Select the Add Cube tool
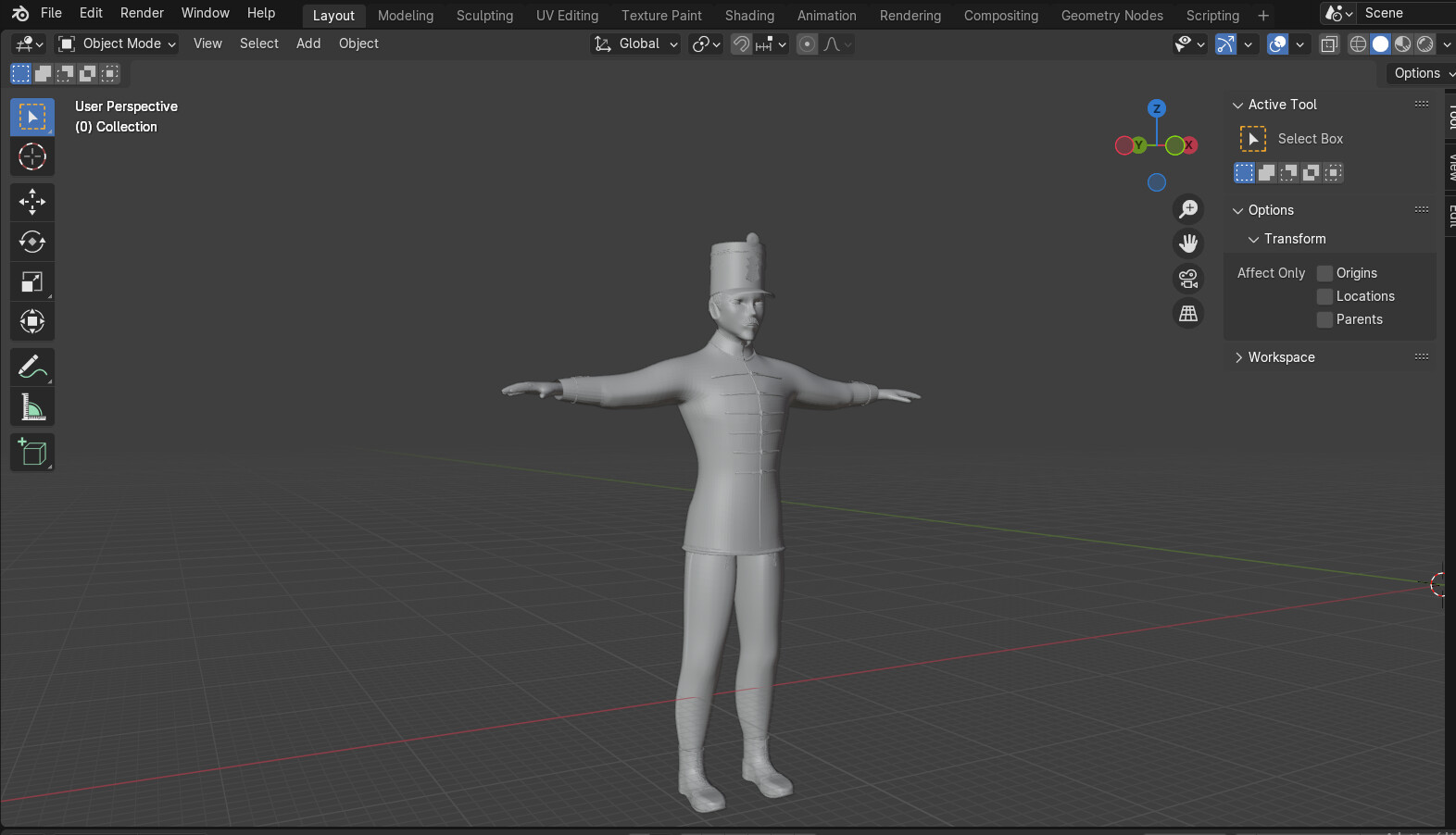This screenshot has height=835, width=1456. tap(32, 453)
